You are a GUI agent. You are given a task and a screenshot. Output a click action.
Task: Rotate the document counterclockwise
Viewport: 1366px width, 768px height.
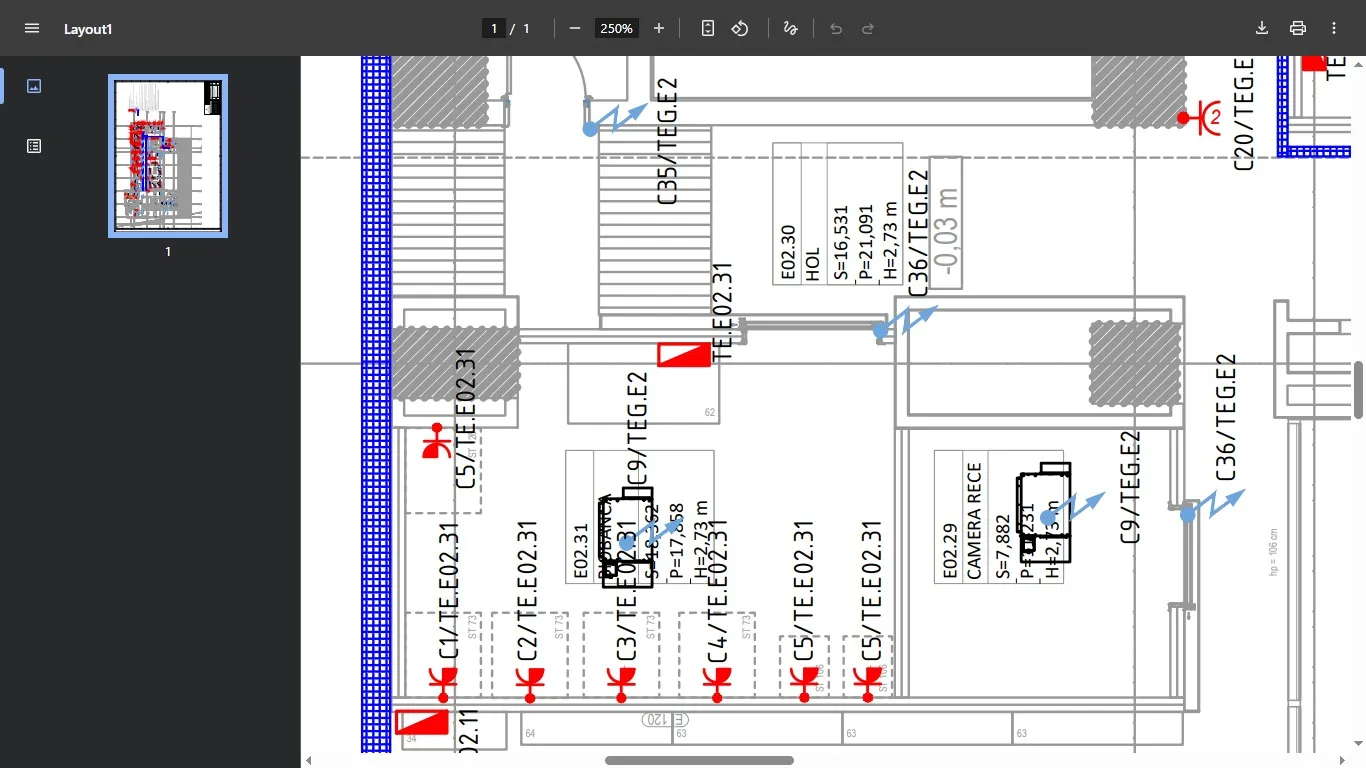coord(740,28)
